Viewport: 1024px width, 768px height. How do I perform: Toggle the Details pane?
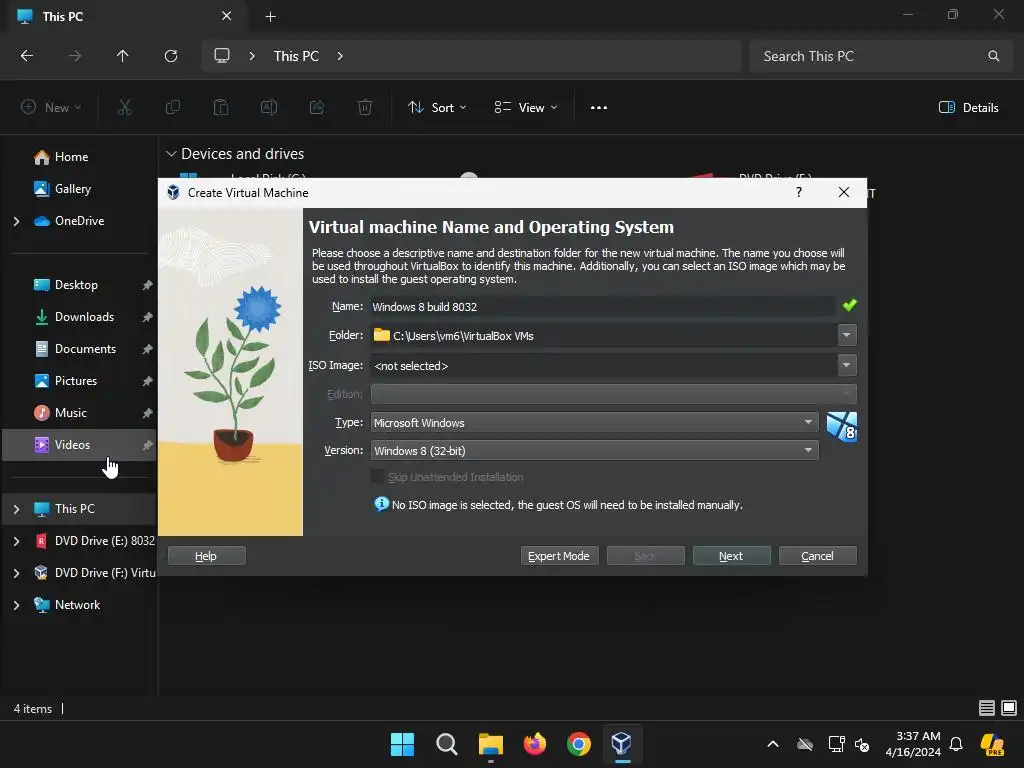pyautogui.click(x=968, y=108)
